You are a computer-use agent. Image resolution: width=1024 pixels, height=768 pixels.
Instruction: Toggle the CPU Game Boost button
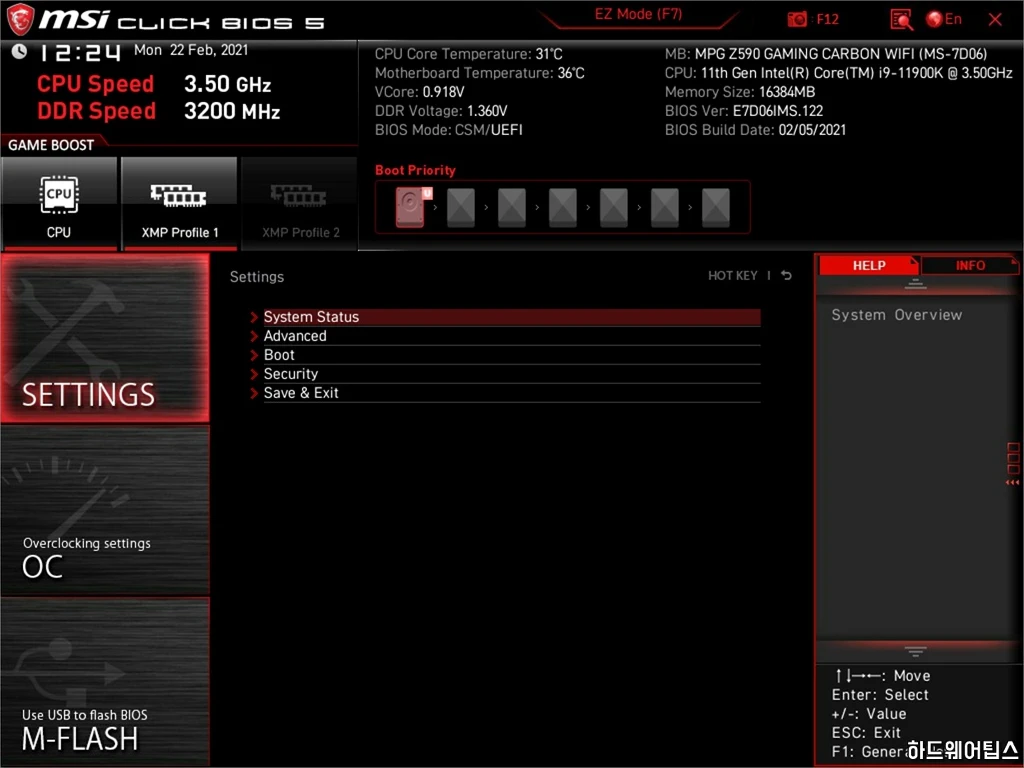[x=59, y=203]
